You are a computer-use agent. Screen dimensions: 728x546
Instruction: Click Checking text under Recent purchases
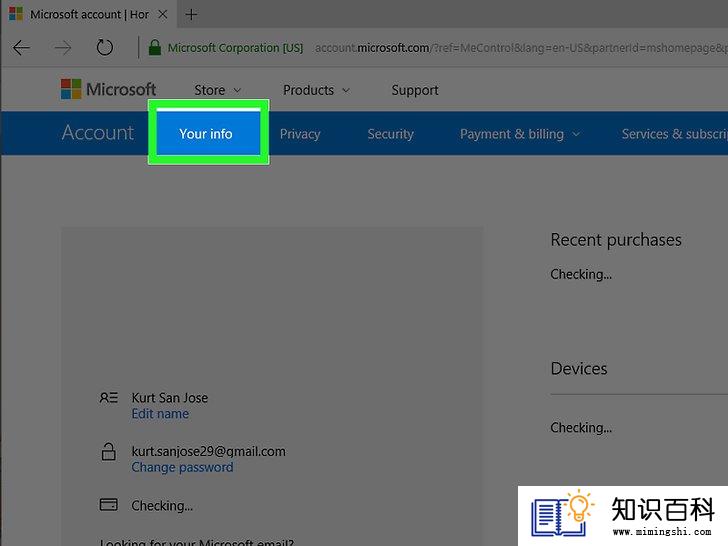pyautogui.click(x=581, y=274)
